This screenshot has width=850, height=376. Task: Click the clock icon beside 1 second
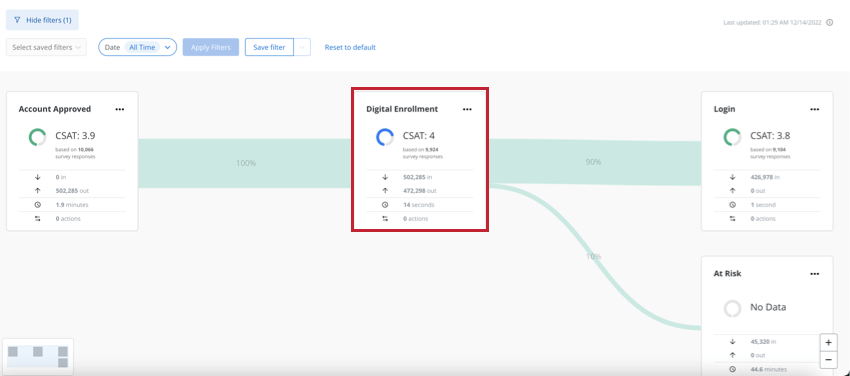pos(732,205)
